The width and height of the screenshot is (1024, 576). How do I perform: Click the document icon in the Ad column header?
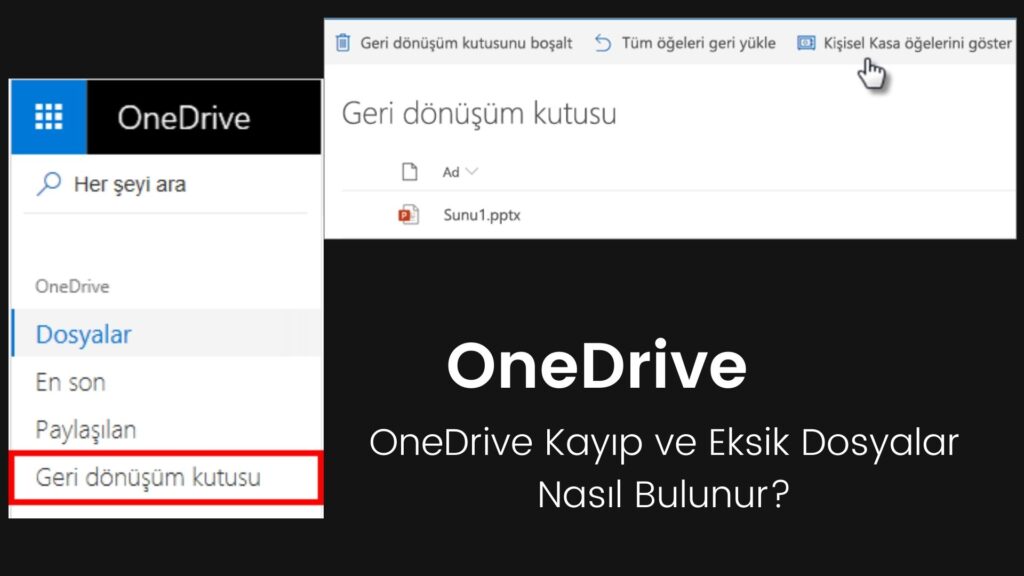point(409,171)
